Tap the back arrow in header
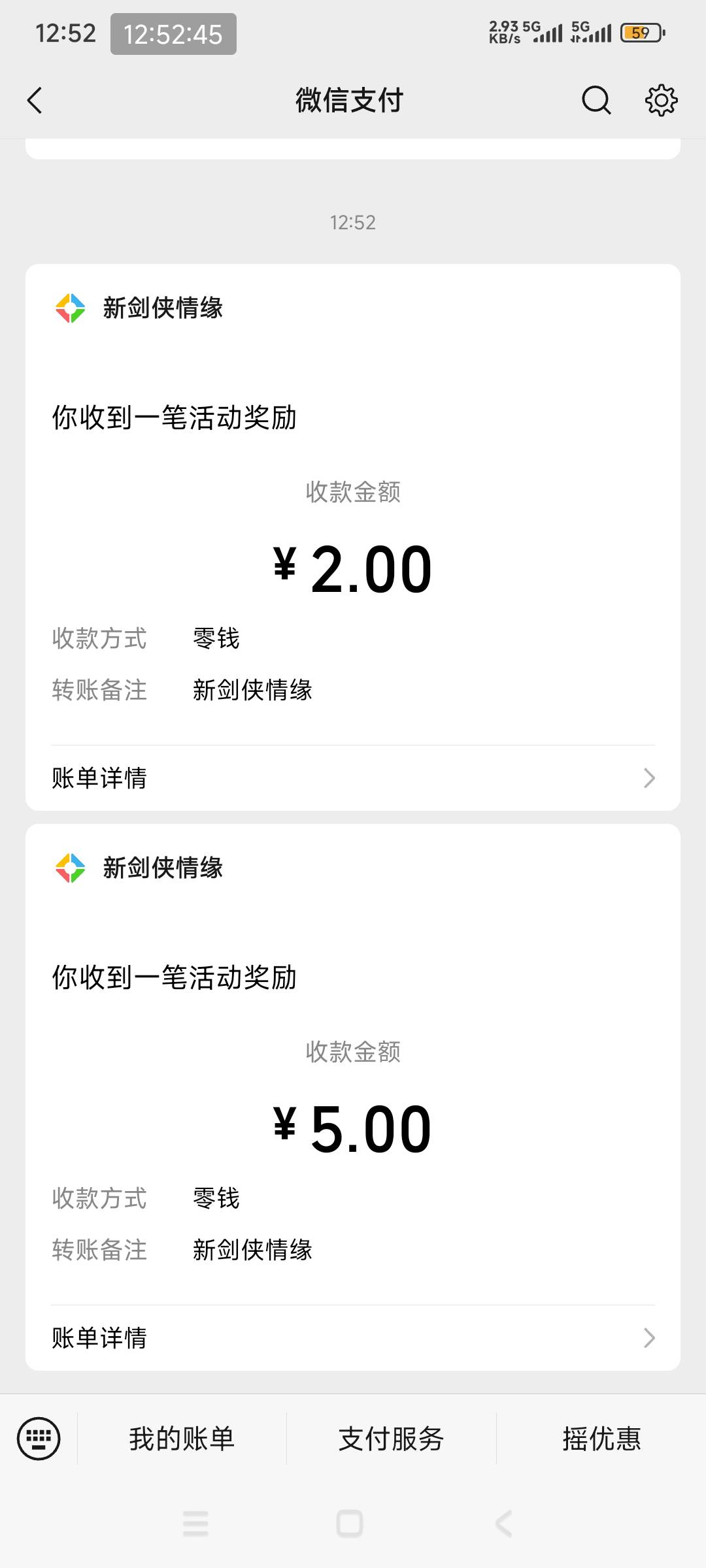The image size is (706, 1568). click(x=35, y=101)
